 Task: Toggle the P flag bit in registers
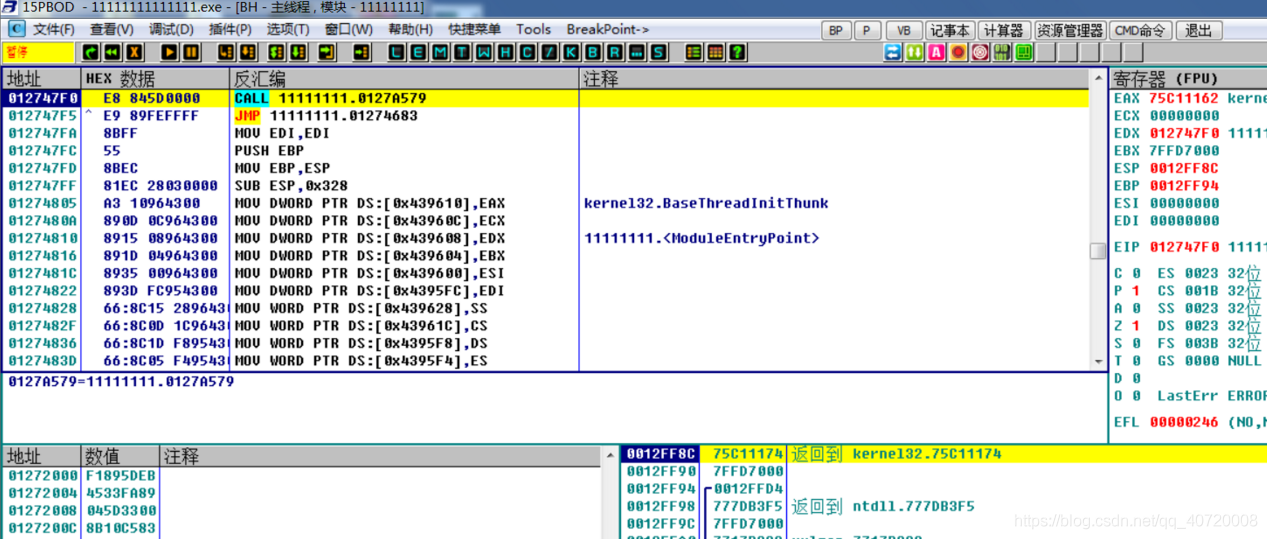coord(1137,291)
